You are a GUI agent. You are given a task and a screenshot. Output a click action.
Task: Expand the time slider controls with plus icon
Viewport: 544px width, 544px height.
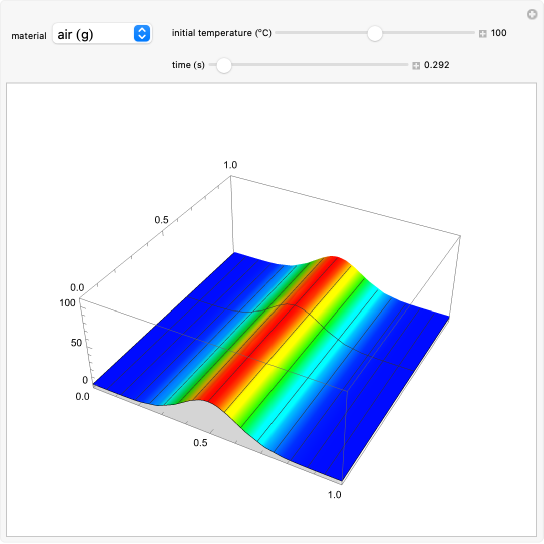pyautogui.click(x=416, y=66)
